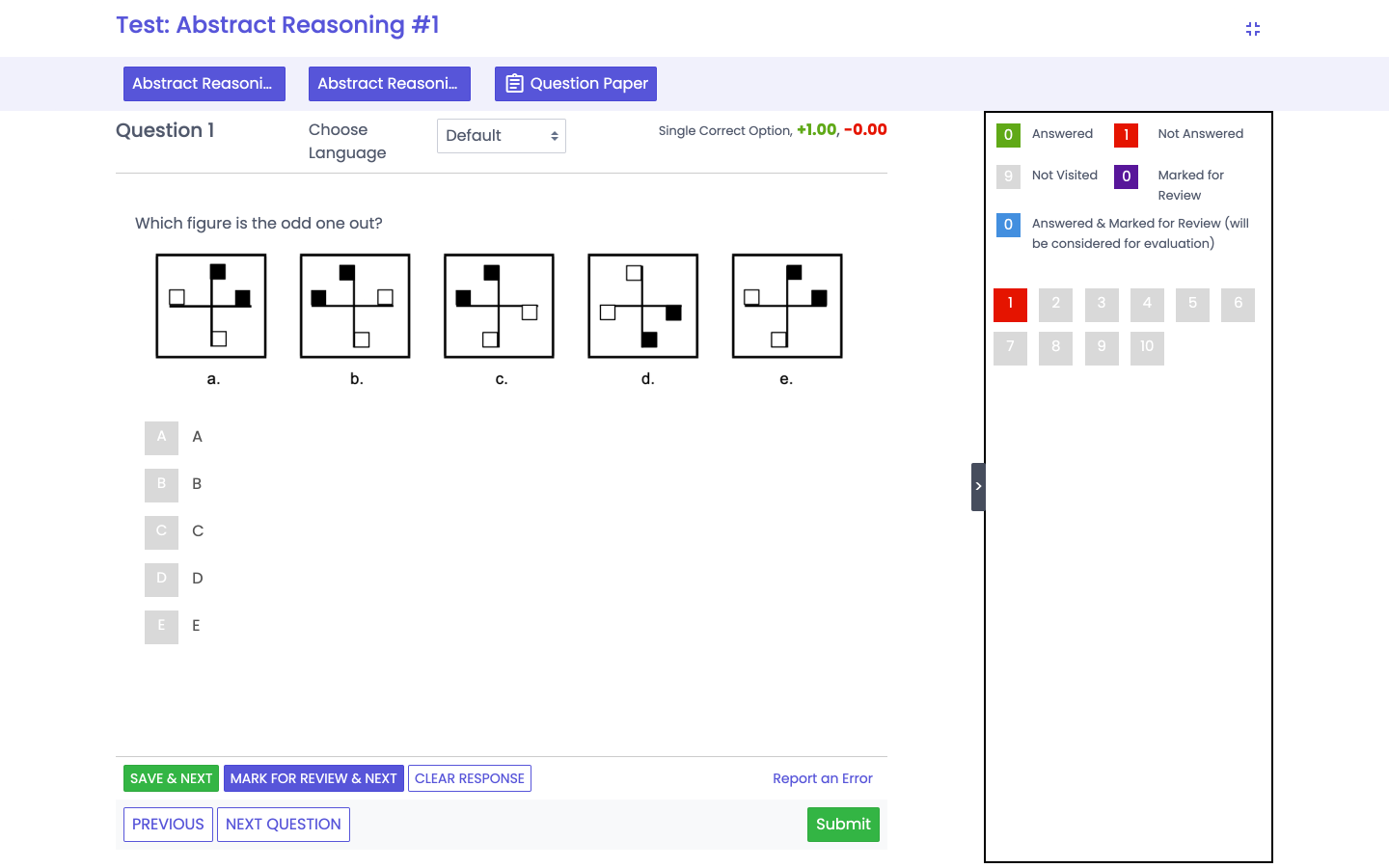
Task: Clear the current response
Action: tap(469, 778)
